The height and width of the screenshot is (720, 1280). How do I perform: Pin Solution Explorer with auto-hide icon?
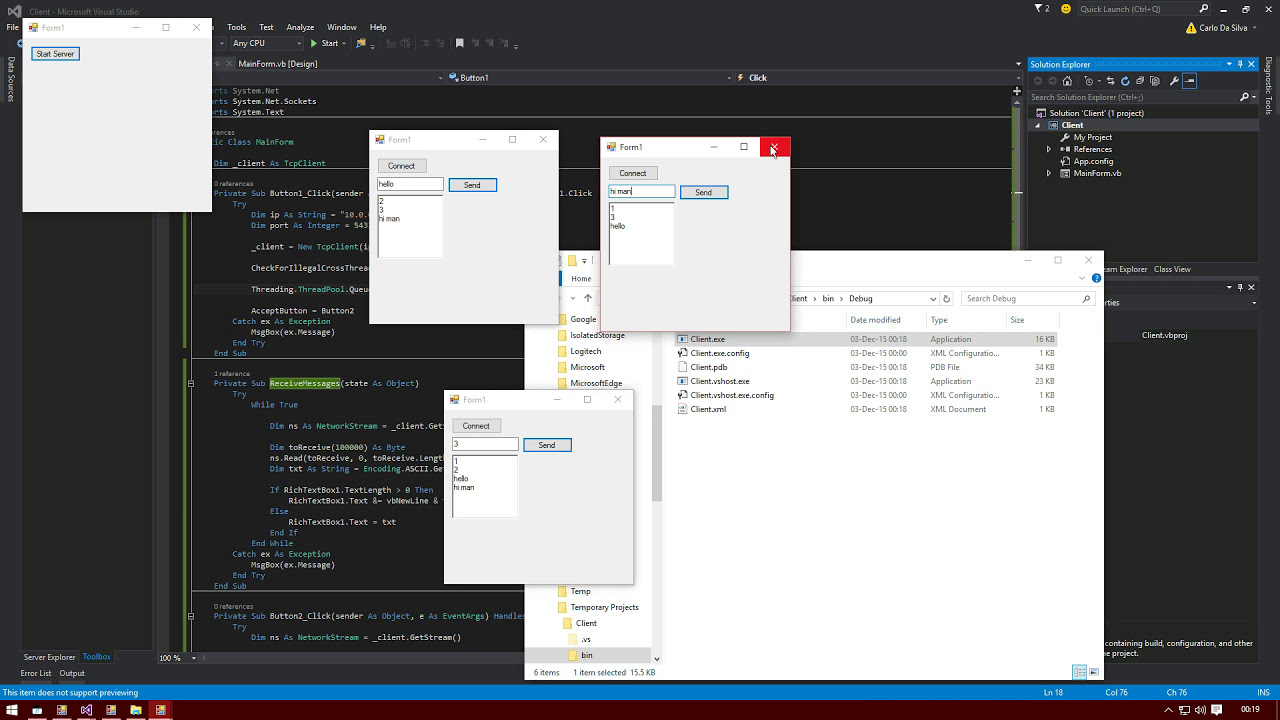pos(1240,64)
